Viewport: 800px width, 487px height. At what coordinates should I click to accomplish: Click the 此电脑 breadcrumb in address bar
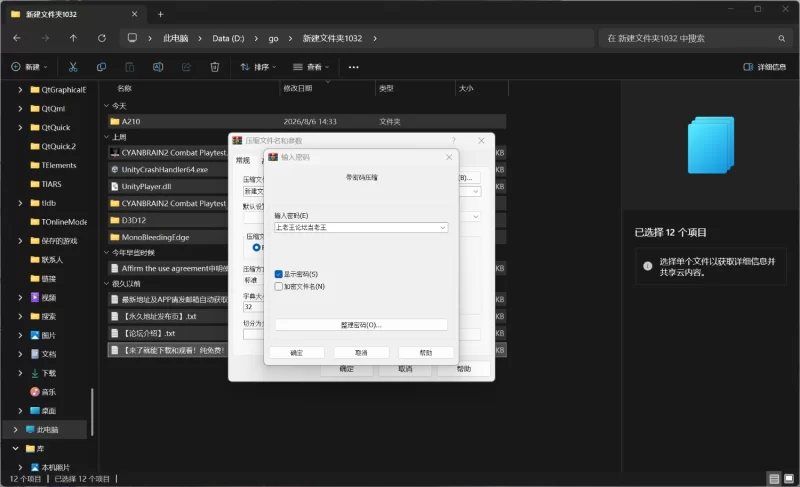176,38
